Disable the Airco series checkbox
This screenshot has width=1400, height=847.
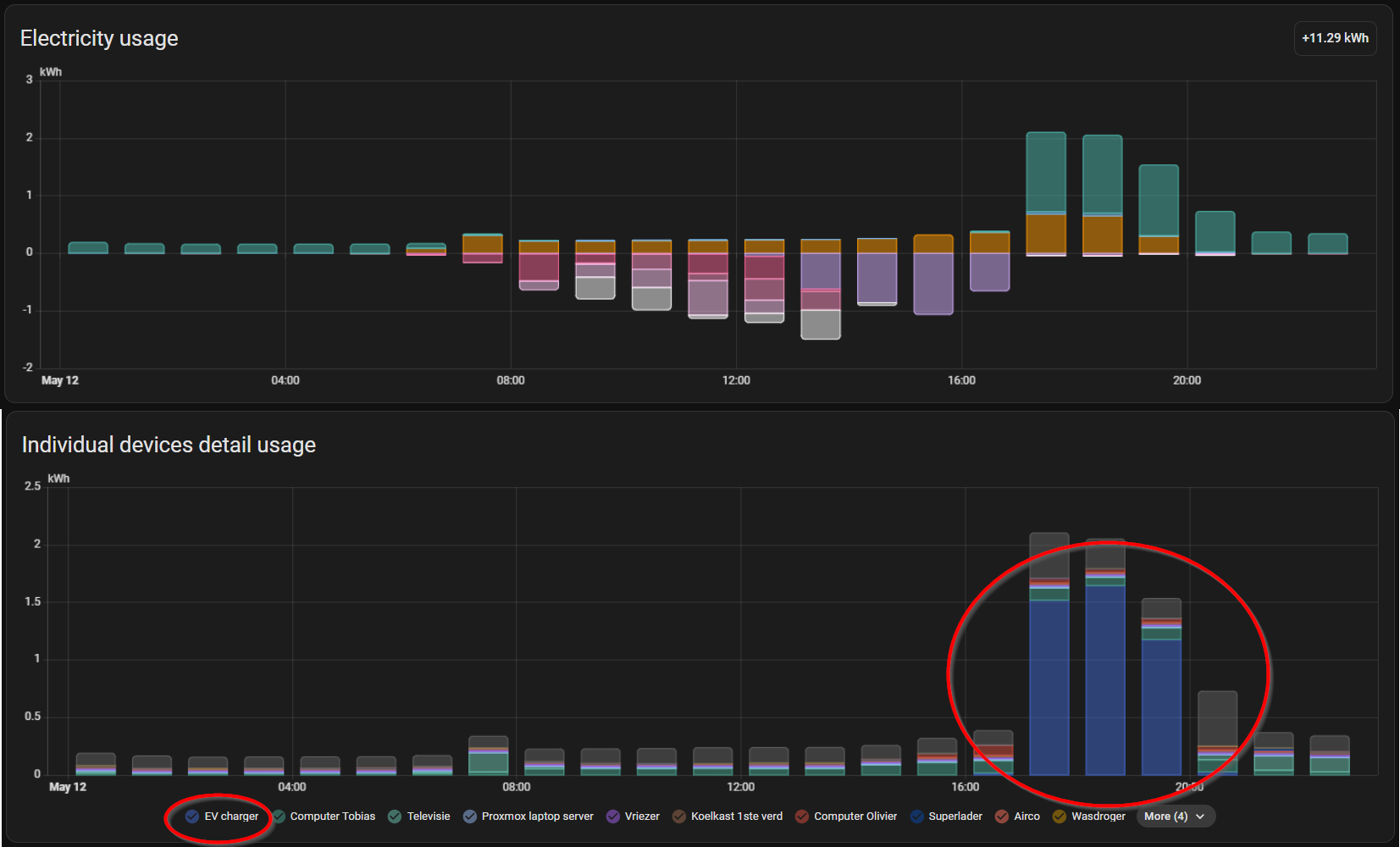[1002, 817]
